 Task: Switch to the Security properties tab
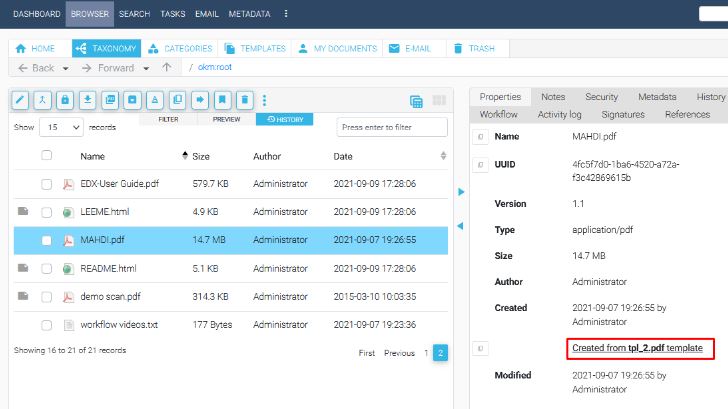click(601, 97)
